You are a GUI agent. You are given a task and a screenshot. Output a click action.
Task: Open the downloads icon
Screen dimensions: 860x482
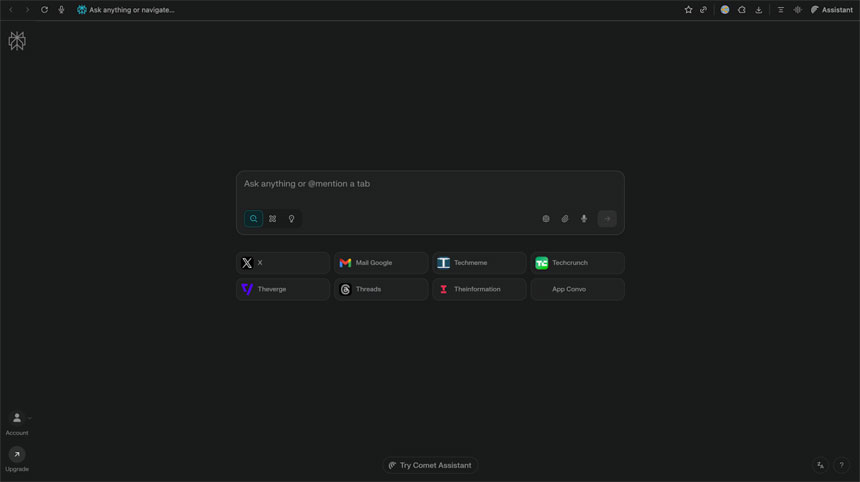pyautogui.click(x=759, y=10)
